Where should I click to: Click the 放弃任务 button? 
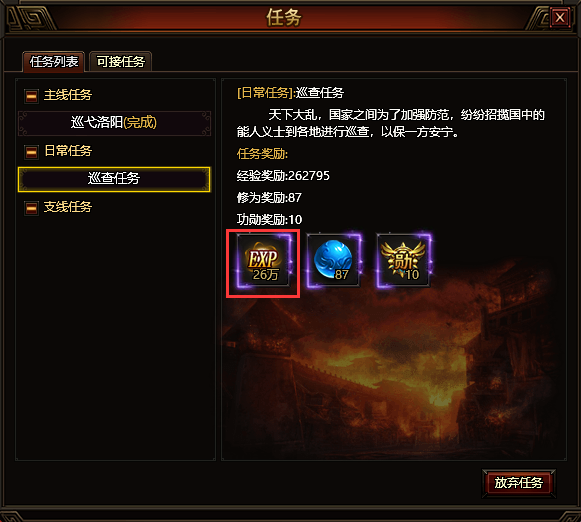pyautogui.click(x=518, y=482)
